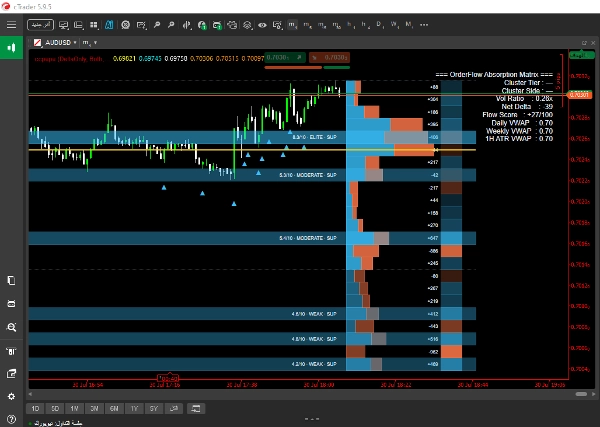This screenshot has width=600, height=427.
Task: Click the trading session status at bottom
Action: click(x=58, y=423)
